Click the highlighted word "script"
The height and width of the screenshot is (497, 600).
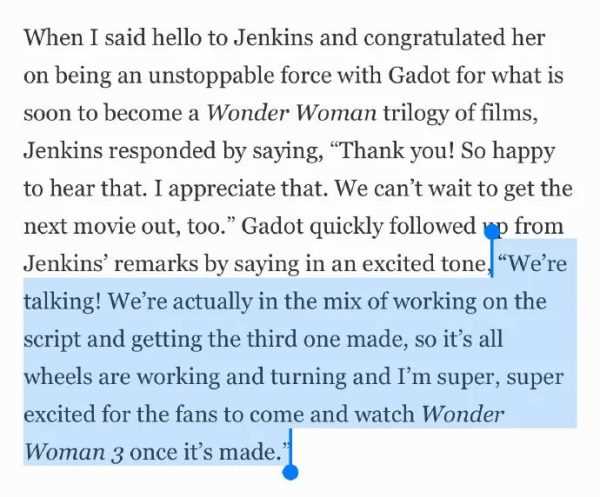(x=52, y=339)
